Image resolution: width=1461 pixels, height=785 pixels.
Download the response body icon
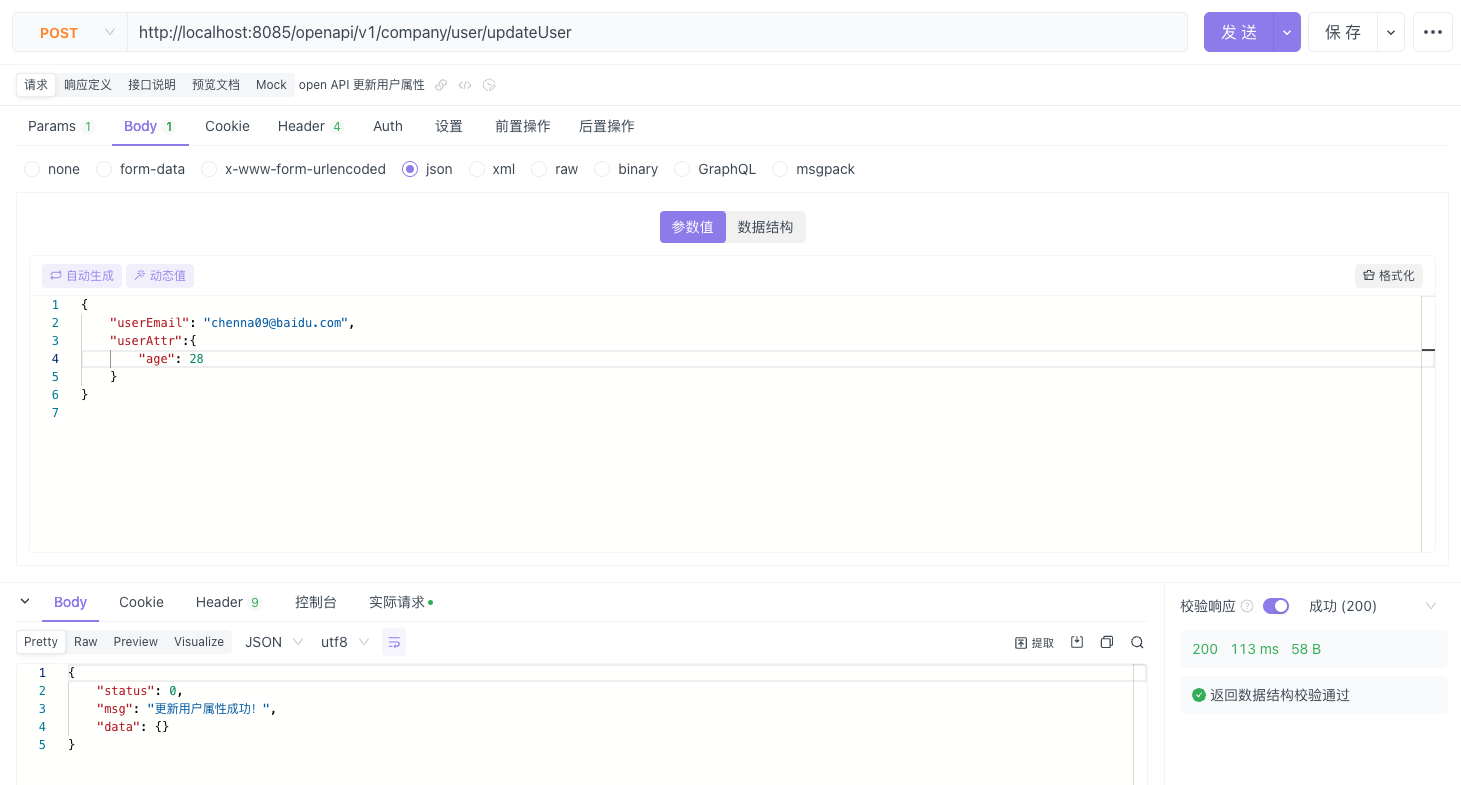(1077, 642)
